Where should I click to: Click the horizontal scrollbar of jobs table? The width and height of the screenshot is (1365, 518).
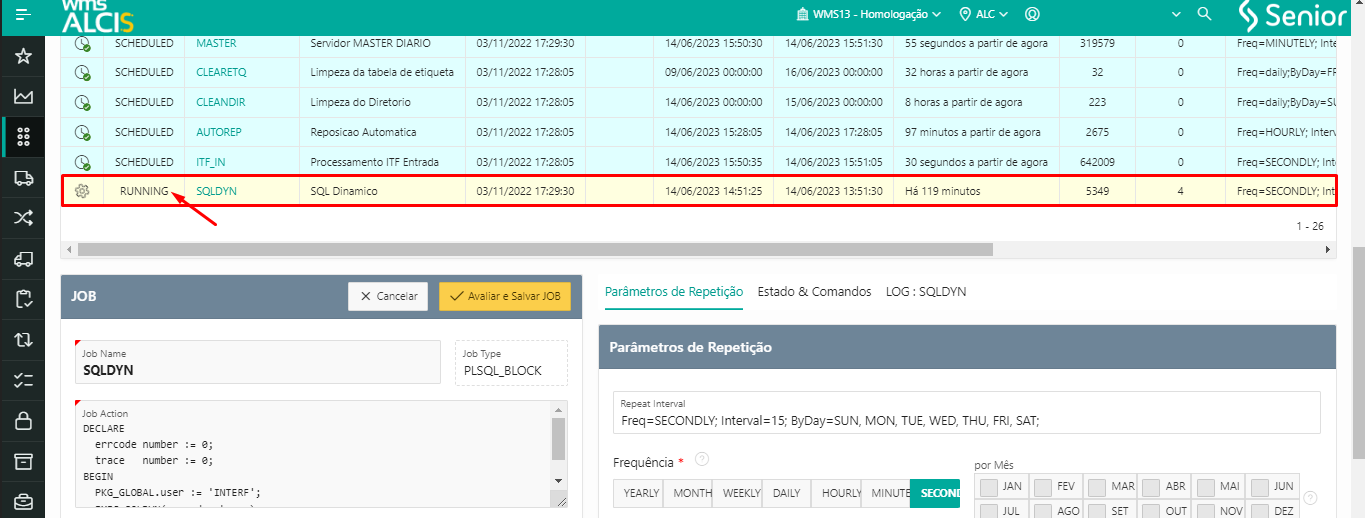tap(535, 249)
